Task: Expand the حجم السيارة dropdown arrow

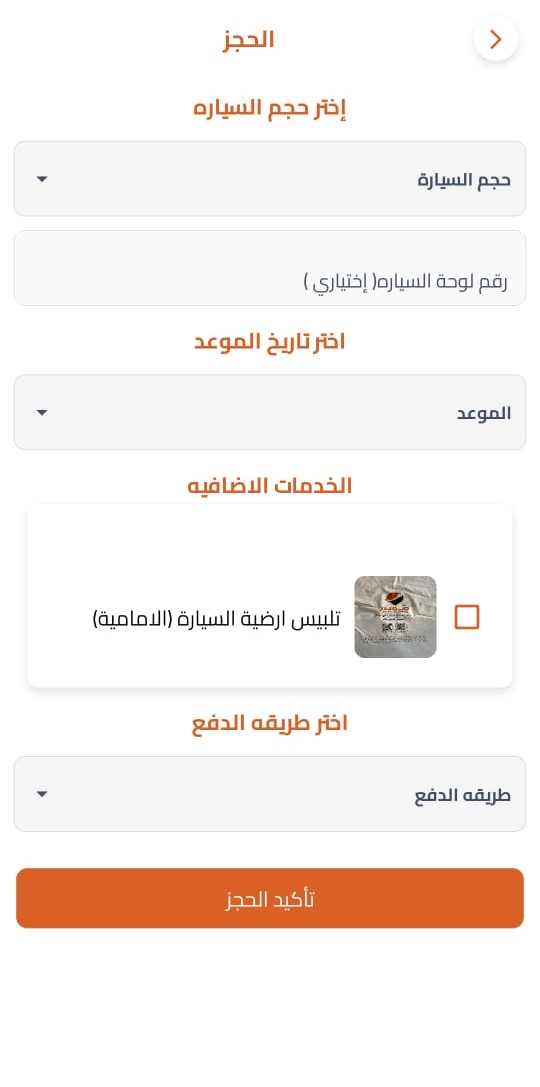Action: point(42,180)
